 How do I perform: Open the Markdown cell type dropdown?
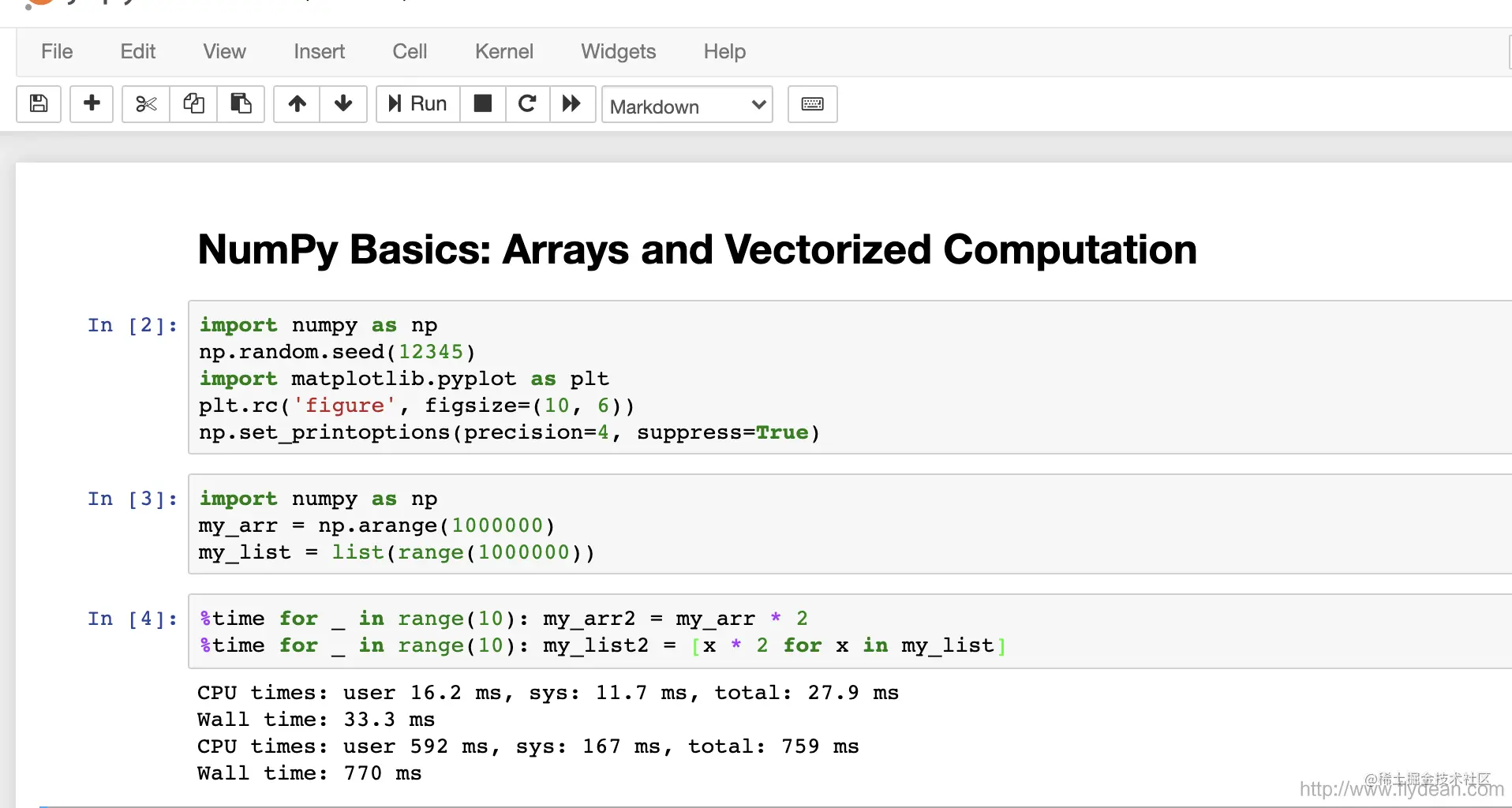pos(687,105)
